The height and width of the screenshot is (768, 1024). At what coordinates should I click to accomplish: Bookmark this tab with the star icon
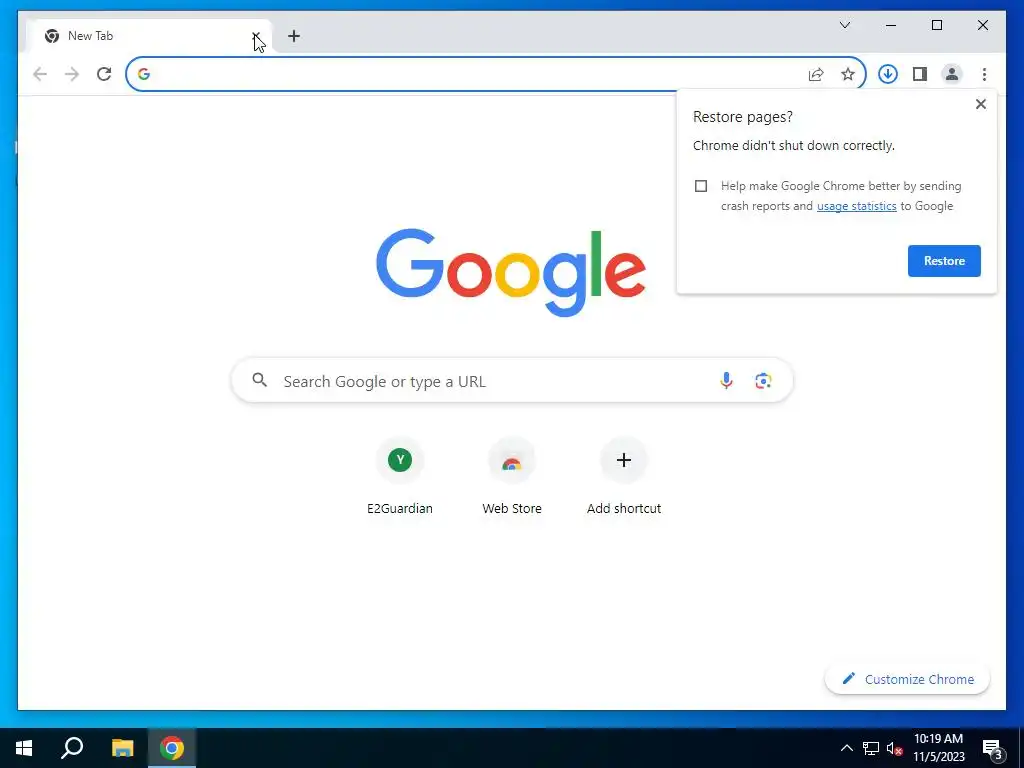[x=848, y=74]
